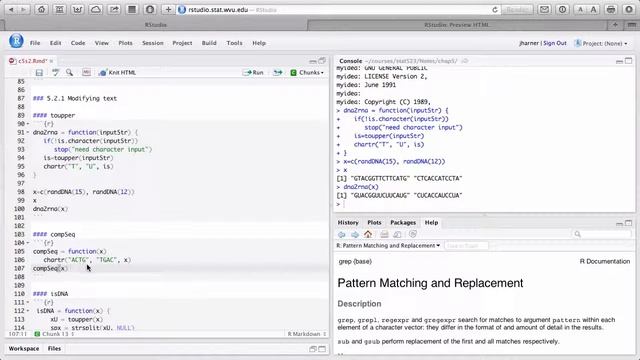Open the Build menu
Viewport: 640px width, 360px height.
pyautogui.click(x=209, y=43)
